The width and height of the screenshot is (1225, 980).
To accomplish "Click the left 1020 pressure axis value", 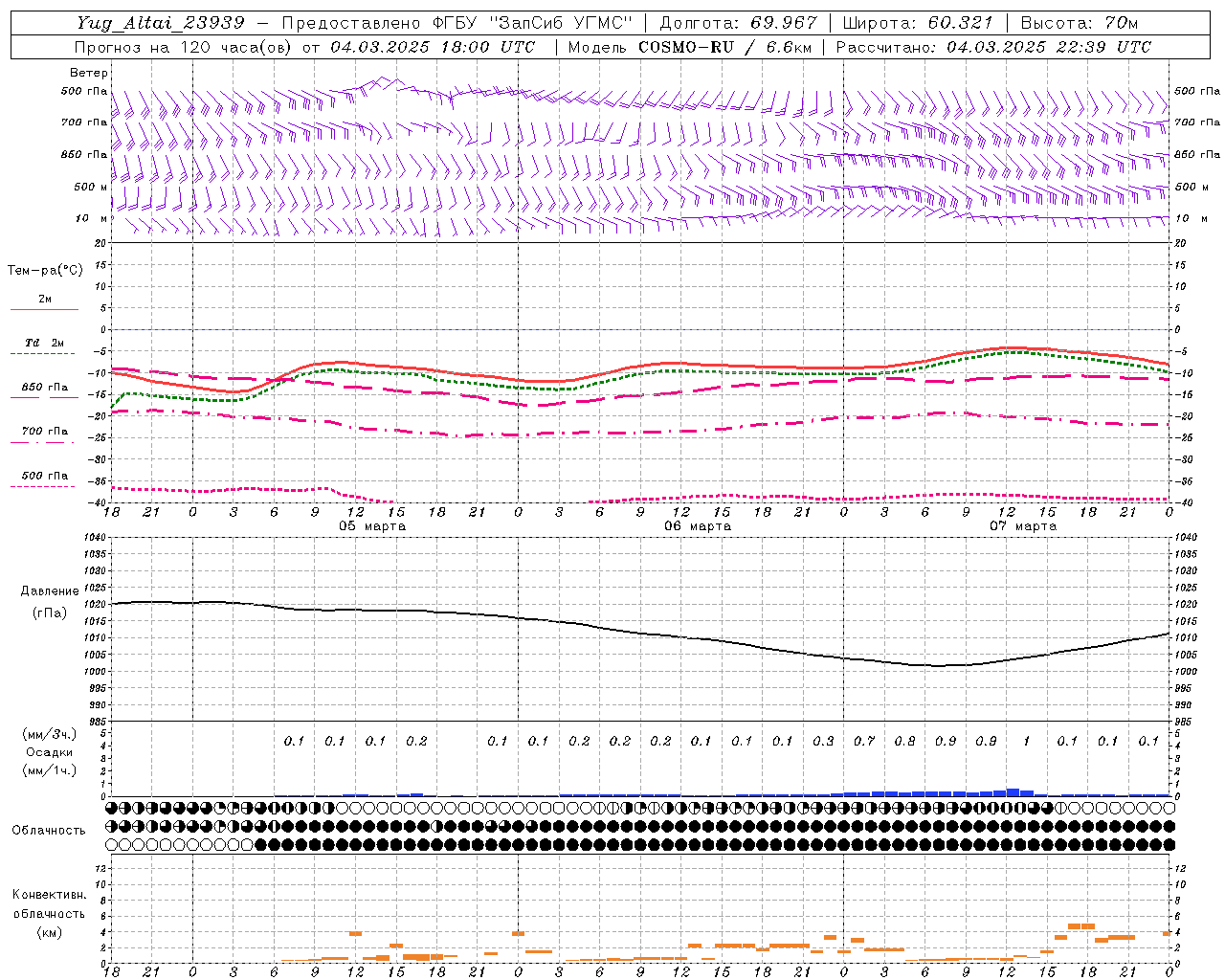I will pos(93,605).
